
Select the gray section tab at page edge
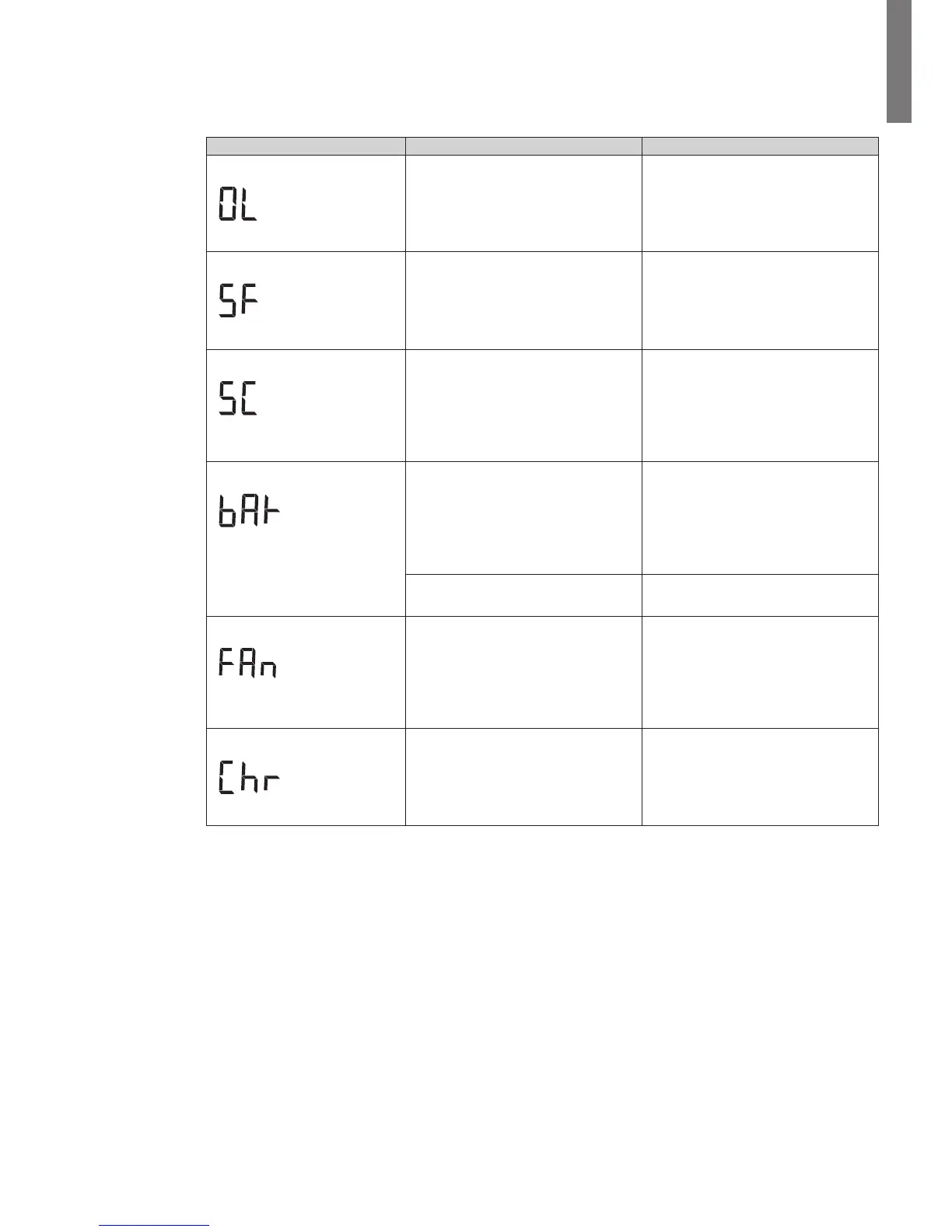[898, 61]
